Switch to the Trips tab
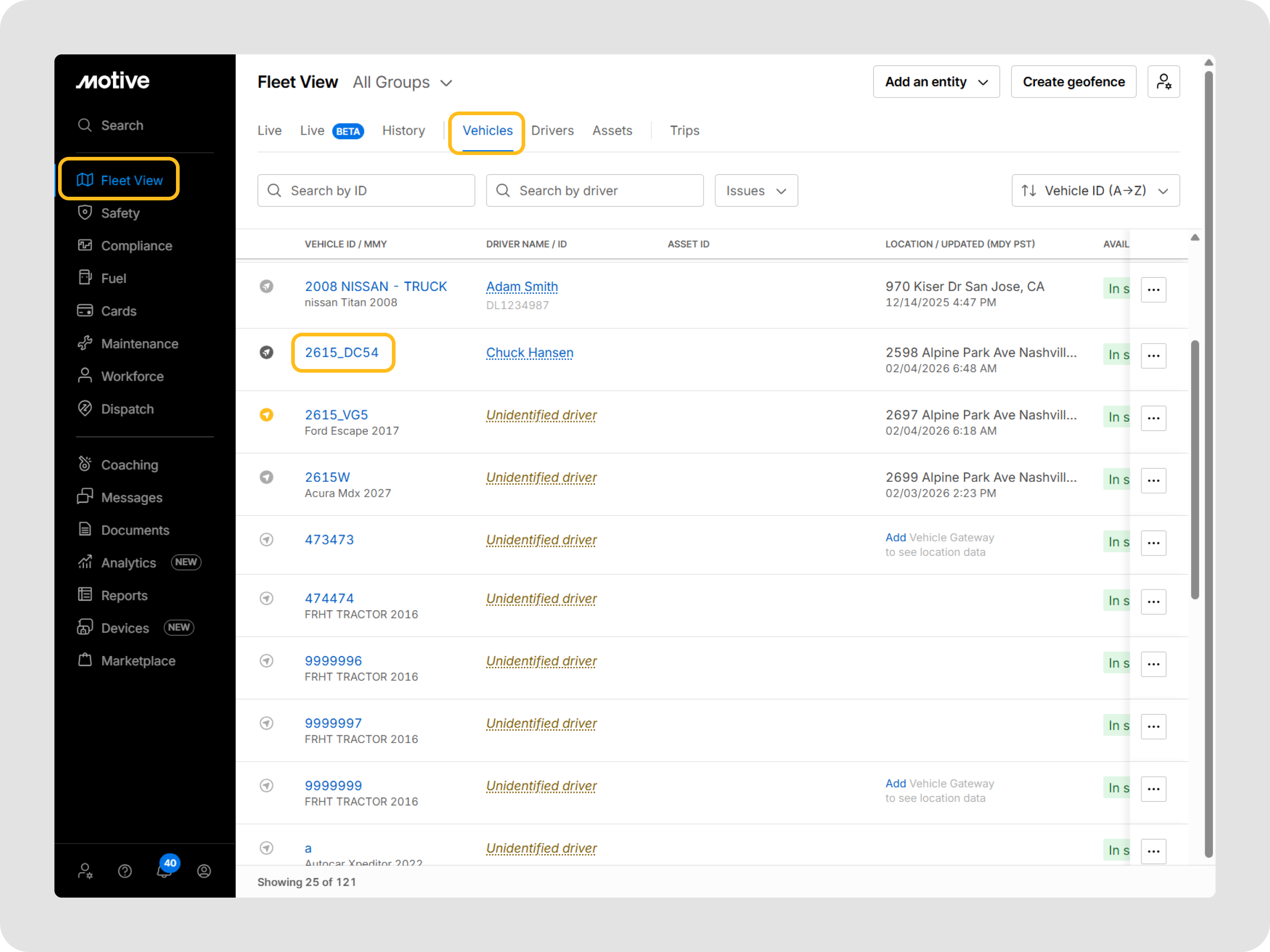1270x952 pixels. point(684,131)
